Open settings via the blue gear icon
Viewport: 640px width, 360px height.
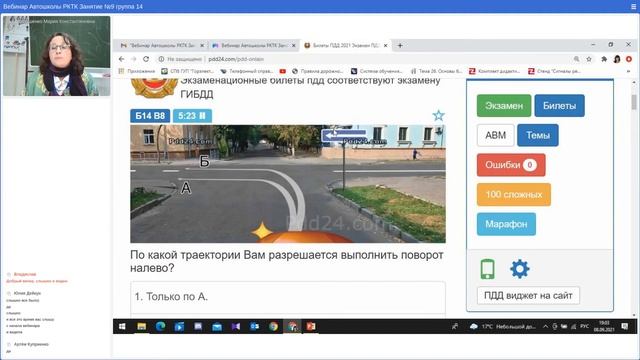pos(520,269)
